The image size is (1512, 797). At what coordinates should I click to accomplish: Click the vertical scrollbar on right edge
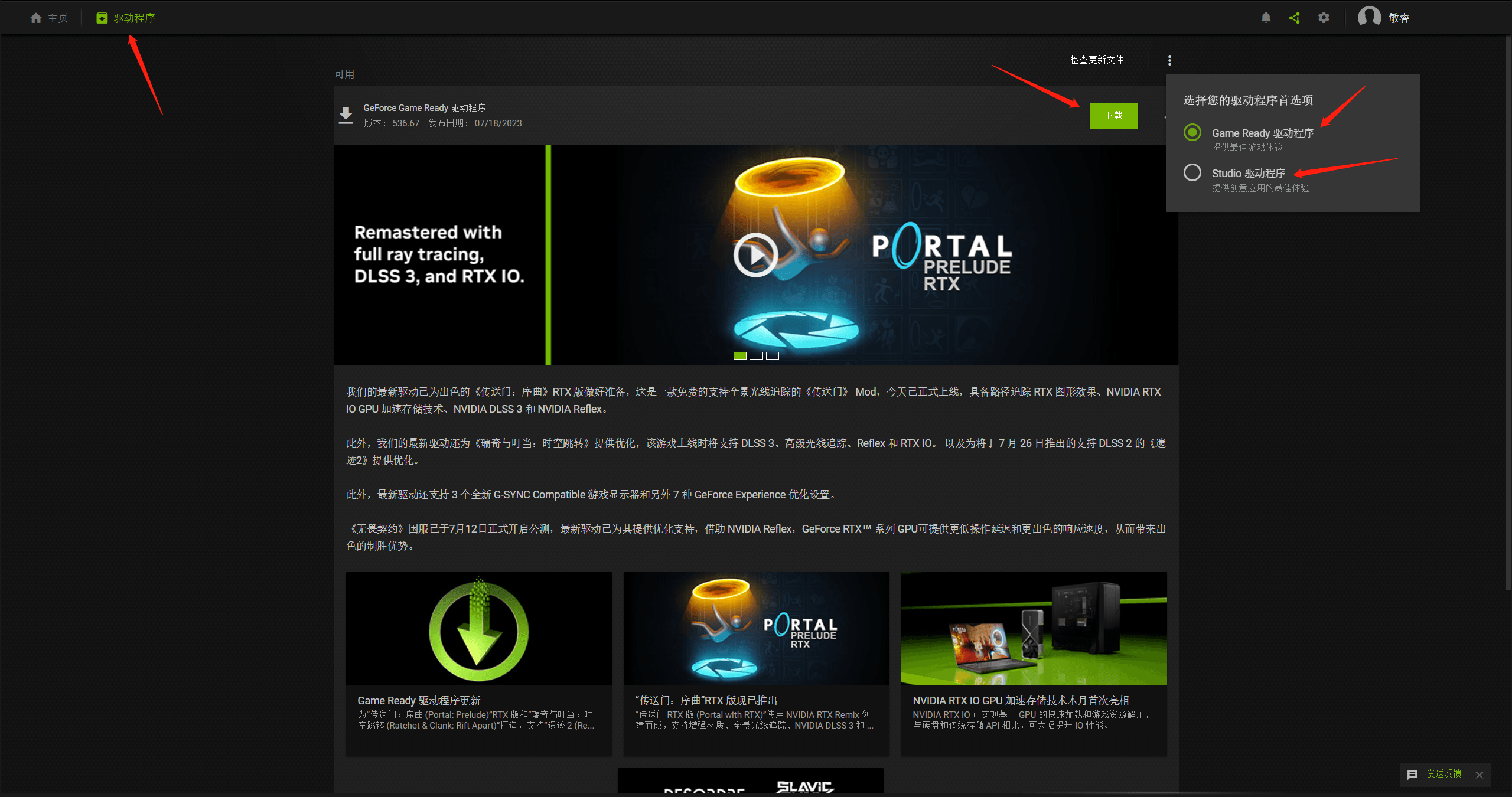click(1508, 313)
